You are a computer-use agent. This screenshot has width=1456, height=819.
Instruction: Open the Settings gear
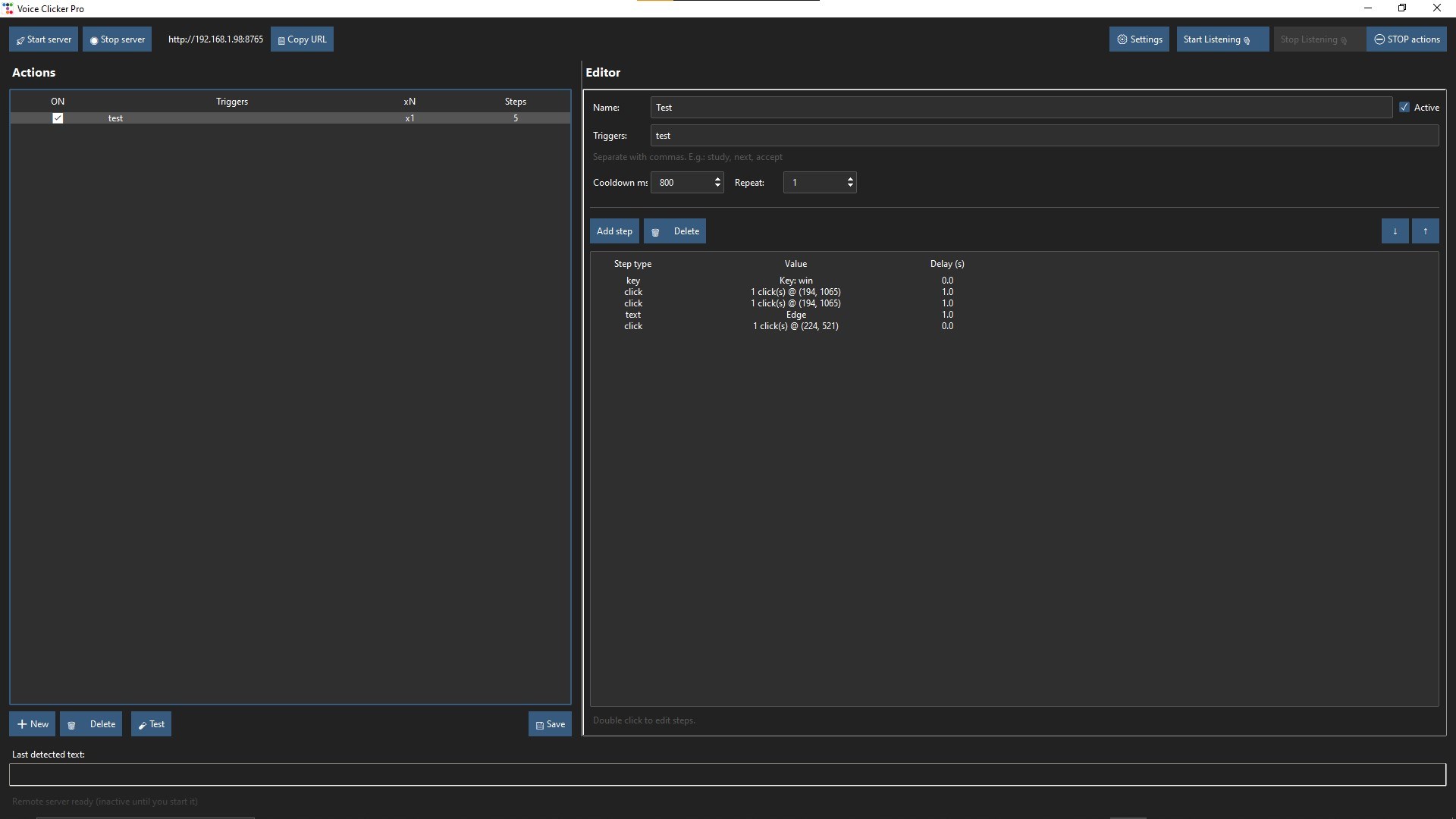pyautogui.click(x=1139, y=39)
